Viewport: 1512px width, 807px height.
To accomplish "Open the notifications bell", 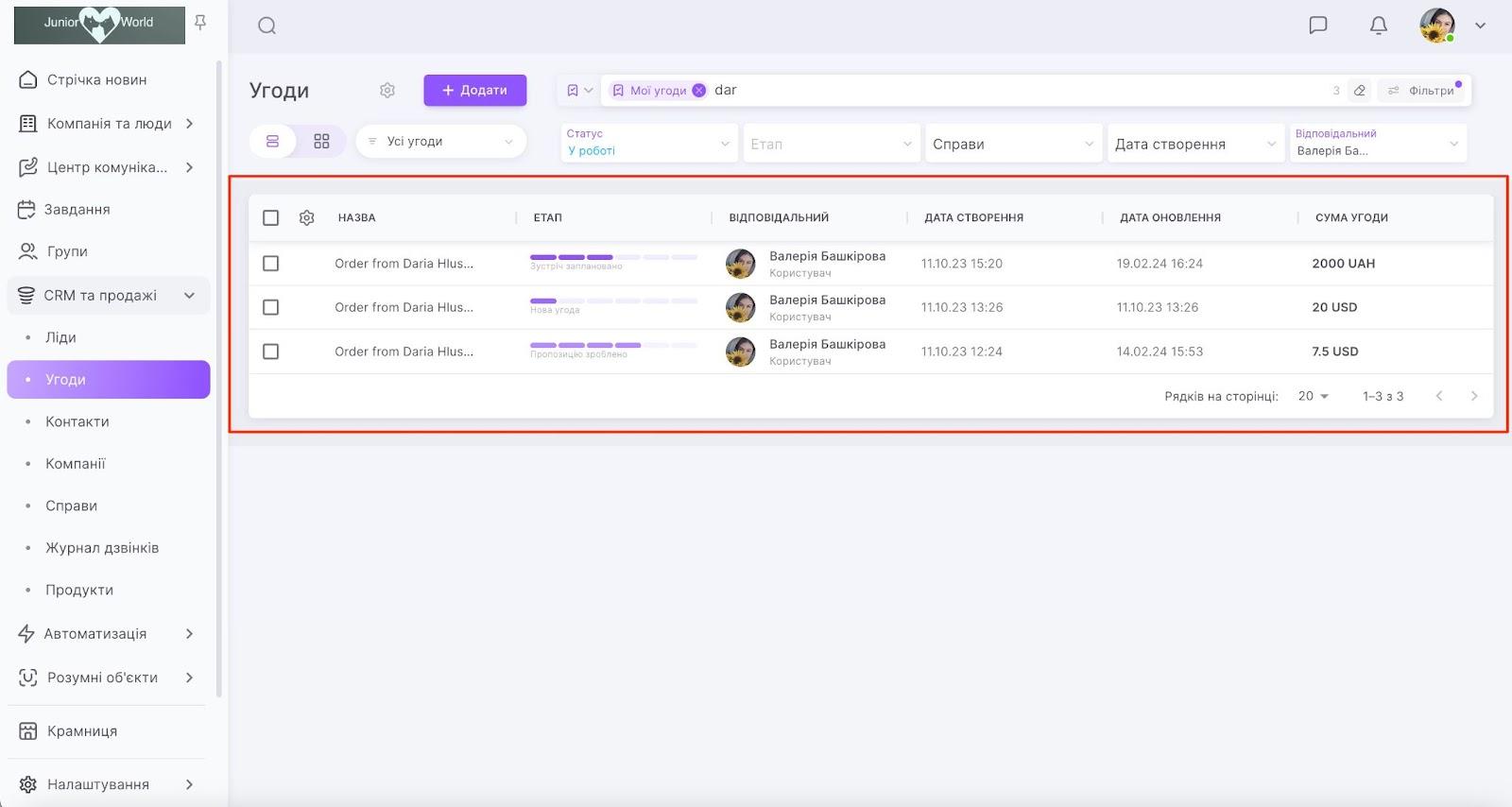I will coord(1378,26).
